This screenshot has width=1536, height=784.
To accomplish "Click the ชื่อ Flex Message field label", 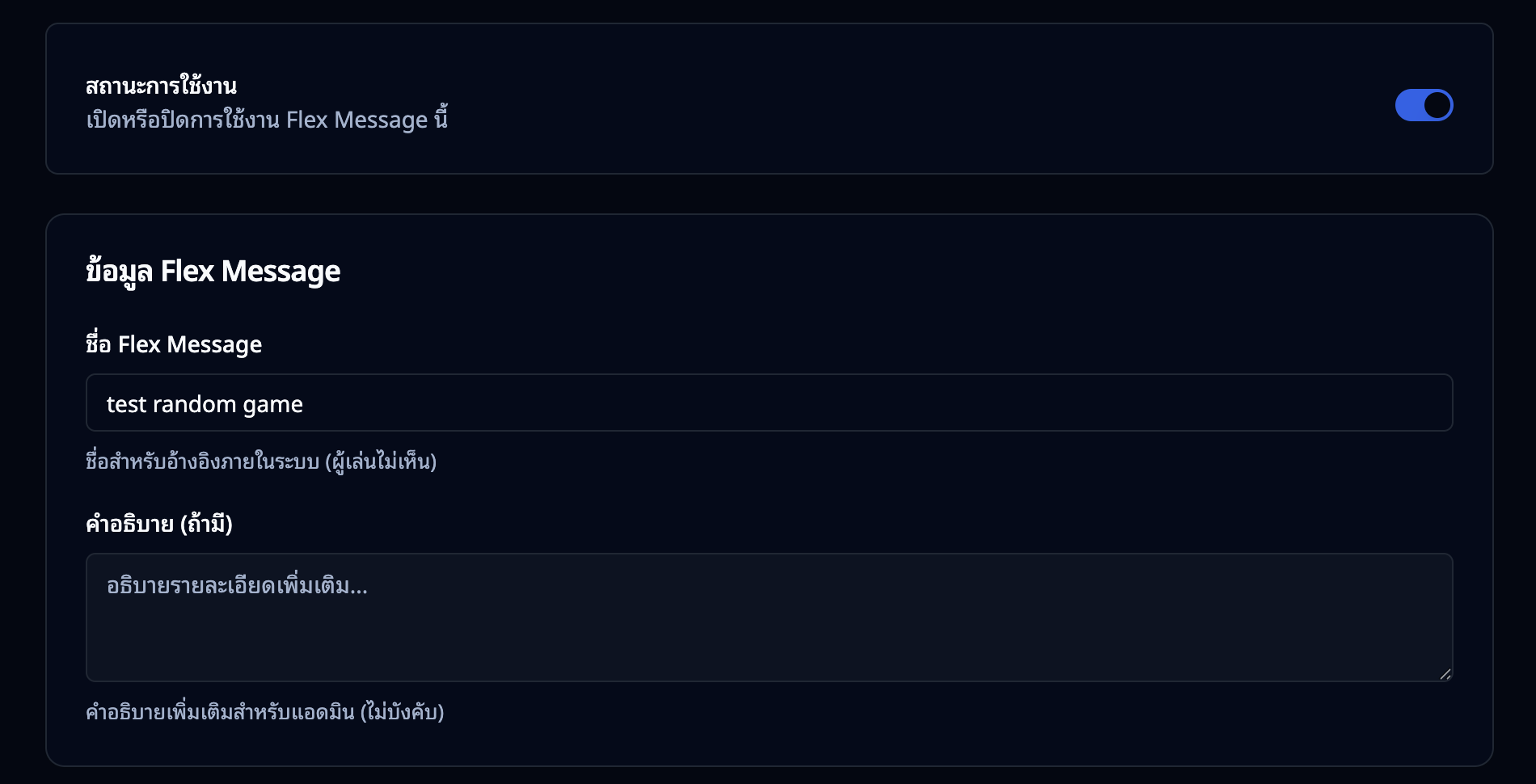I will (x=174, y=344).
